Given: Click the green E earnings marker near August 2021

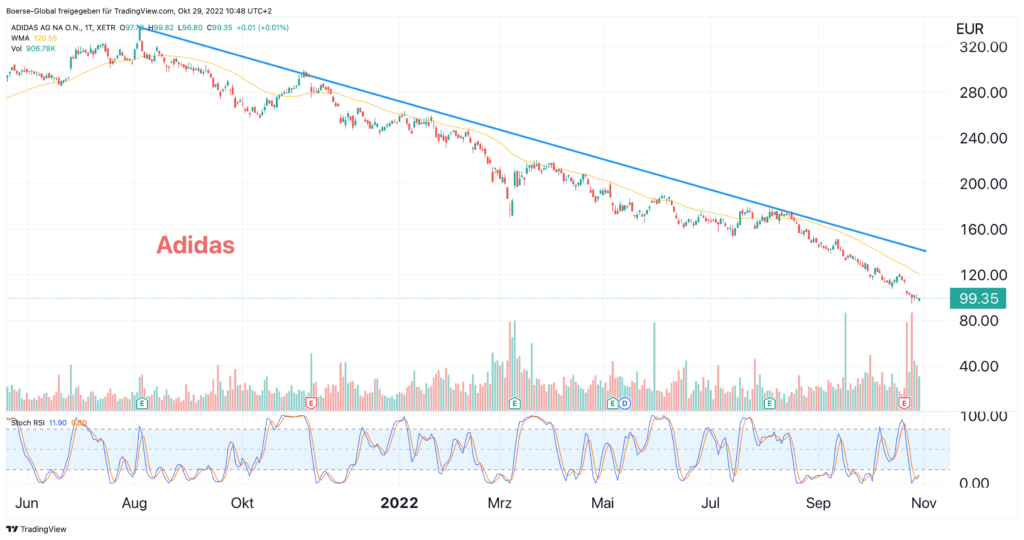Looking at the screenshot, I should (x=142, y=404).
